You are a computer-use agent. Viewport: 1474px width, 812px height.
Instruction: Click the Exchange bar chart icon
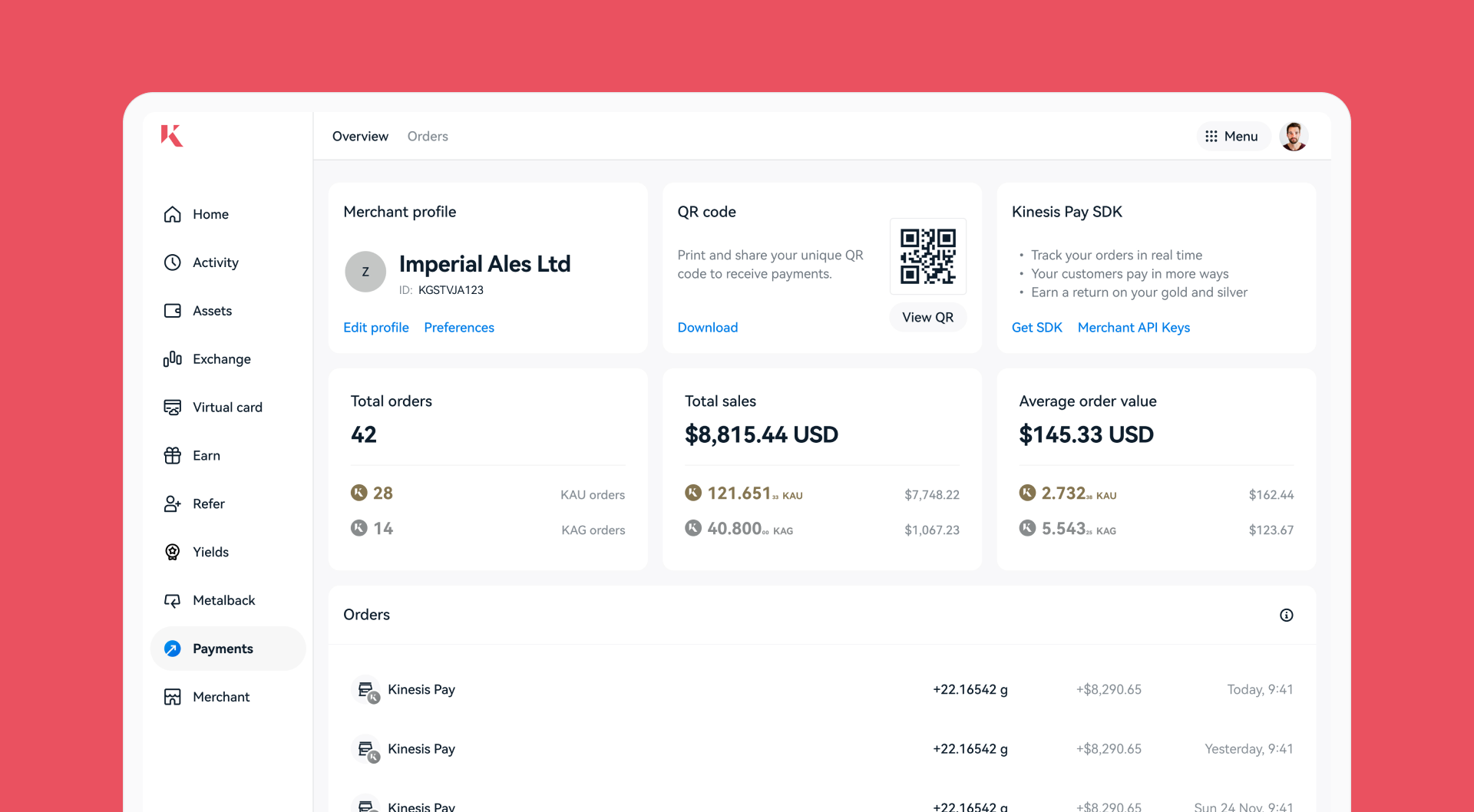(173, 359)
